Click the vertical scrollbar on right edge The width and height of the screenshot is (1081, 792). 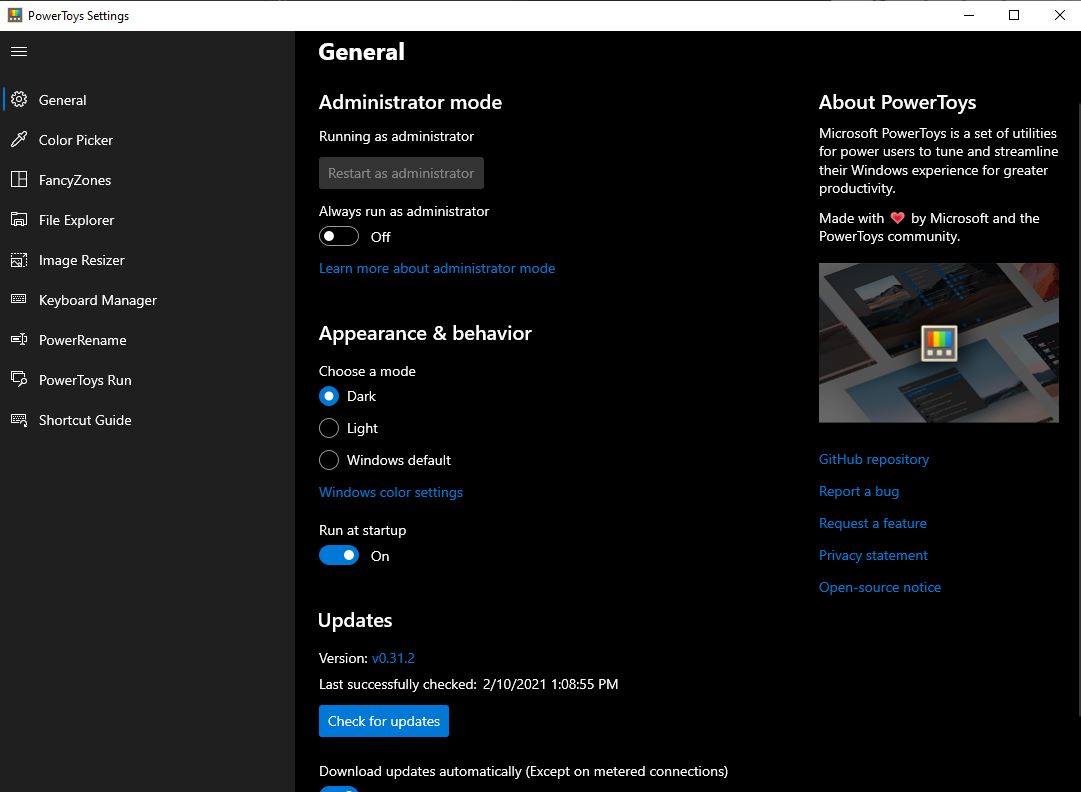1078,409
